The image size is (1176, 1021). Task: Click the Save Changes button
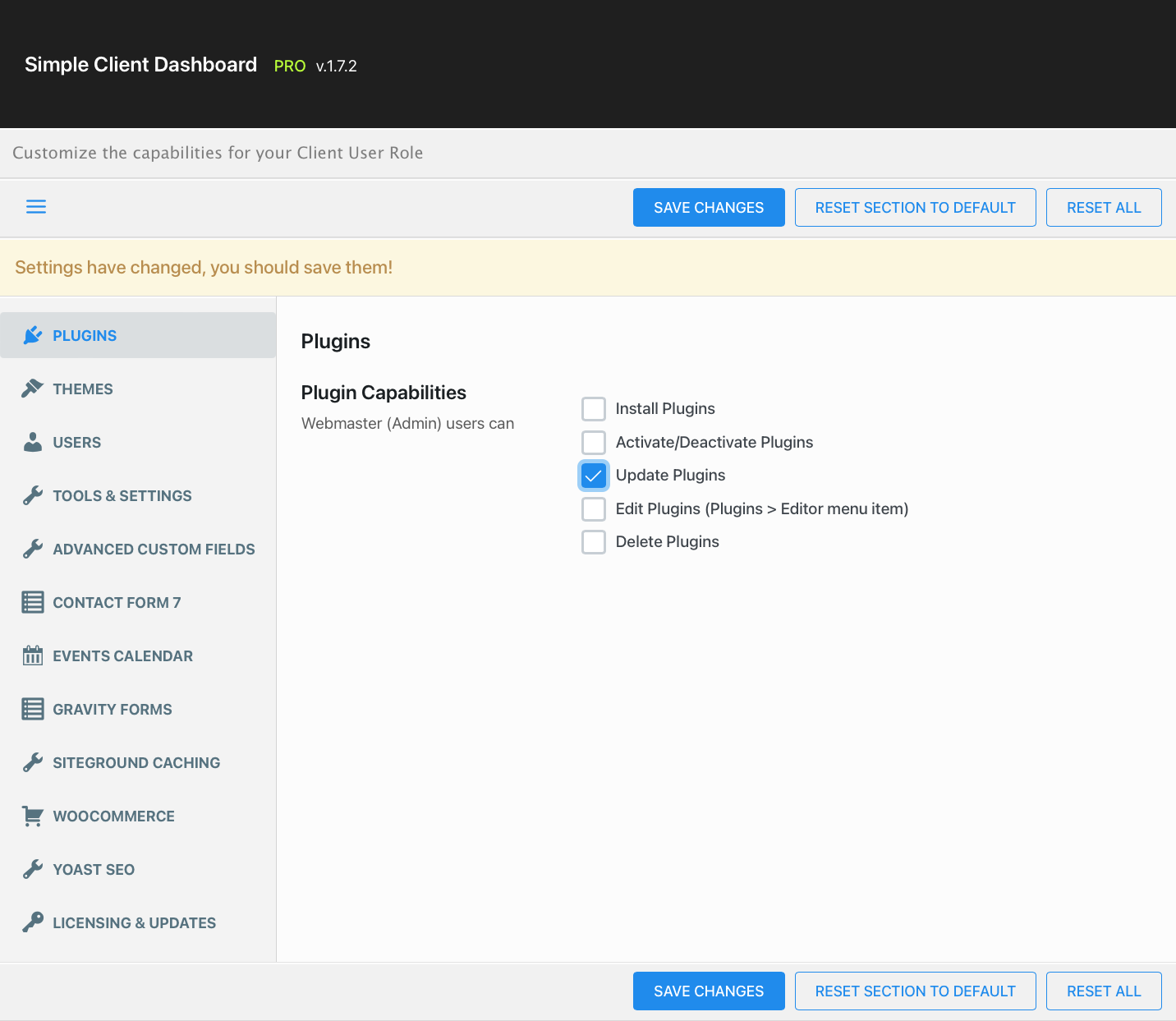click(708, 207)
